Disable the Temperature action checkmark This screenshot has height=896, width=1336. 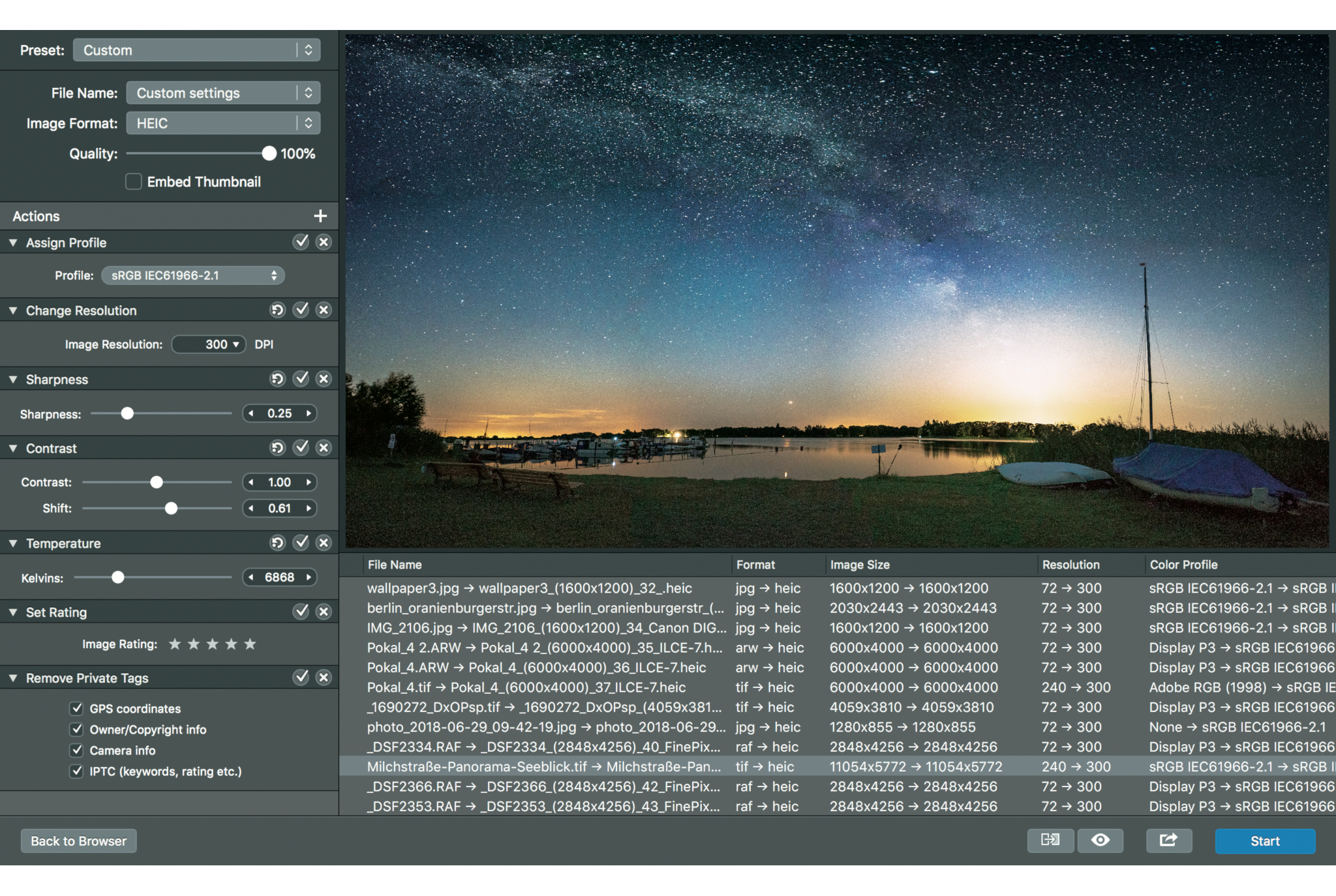tap(301, 543)
